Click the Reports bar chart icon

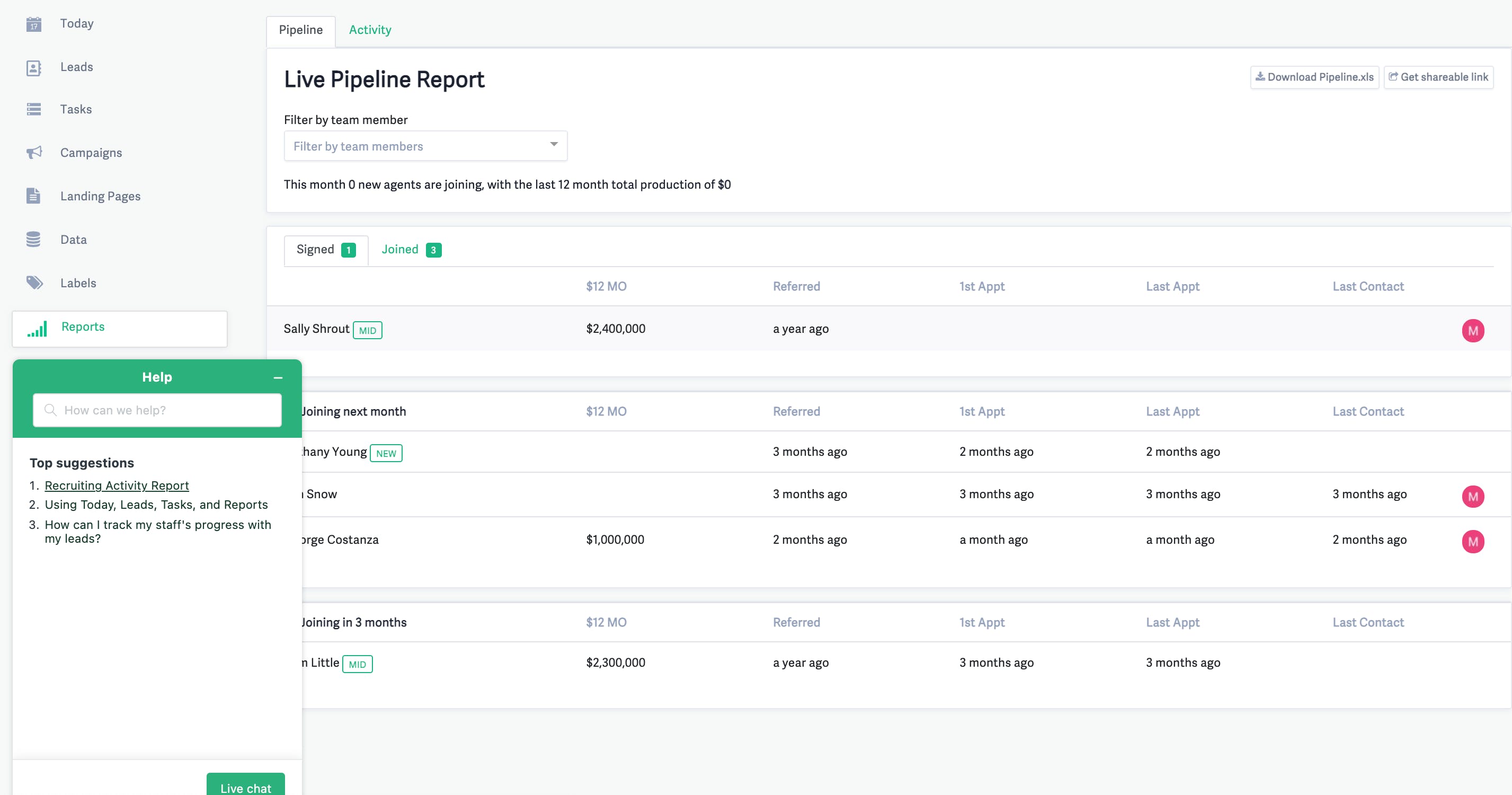(37, 329)
